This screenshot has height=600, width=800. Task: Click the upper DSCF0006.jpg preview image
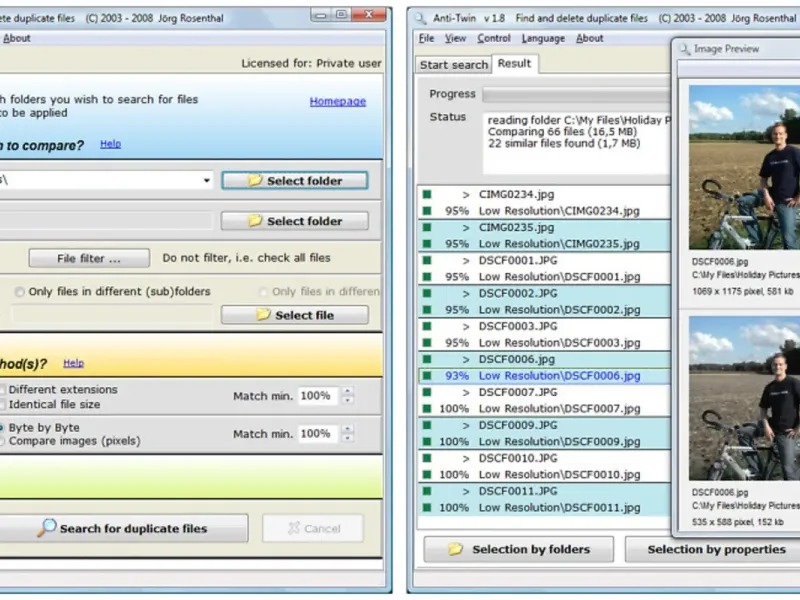tap(744, 167)
